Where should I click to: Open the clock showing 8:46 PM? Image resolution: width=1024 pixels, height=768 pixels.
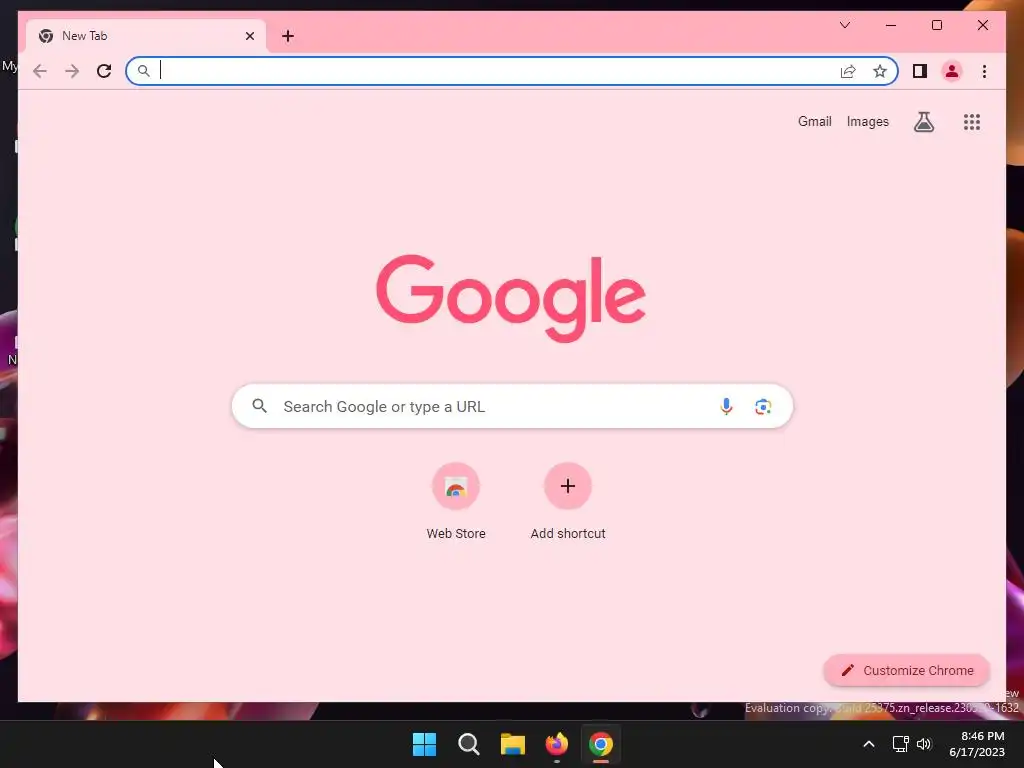pos(976,744)
